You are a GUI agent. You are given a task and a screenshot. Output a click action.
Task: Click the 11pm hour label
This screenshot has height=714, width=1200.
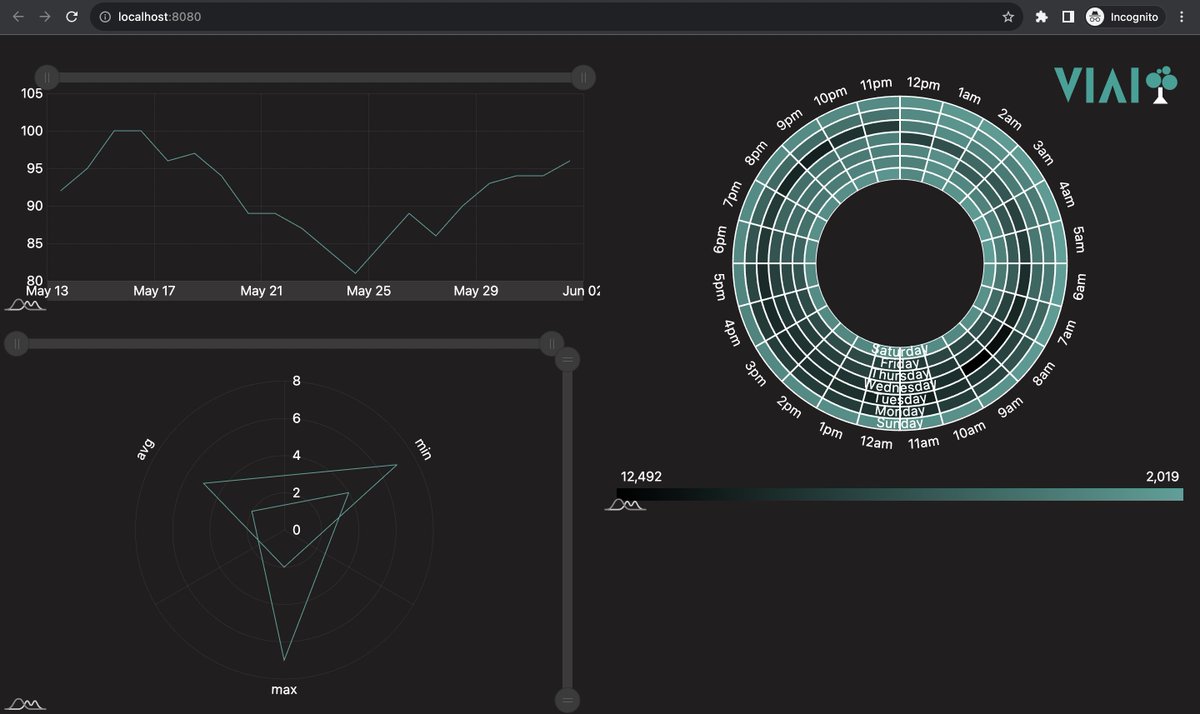tap(876, 83)
